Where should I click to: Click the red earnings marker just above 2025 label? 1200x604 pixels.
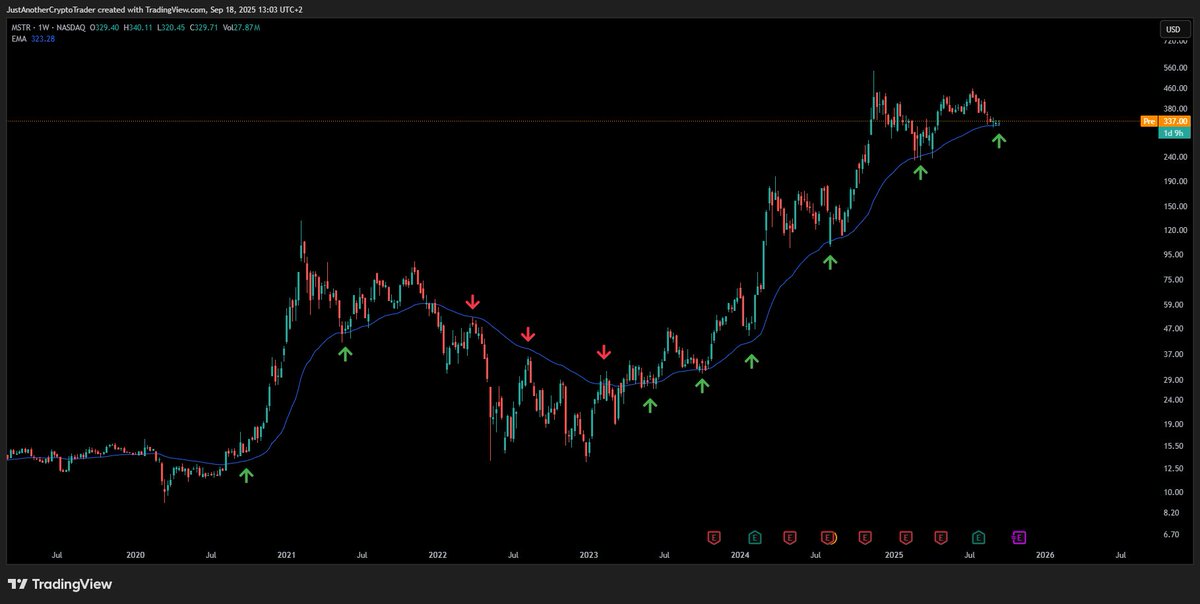[905, 537]
